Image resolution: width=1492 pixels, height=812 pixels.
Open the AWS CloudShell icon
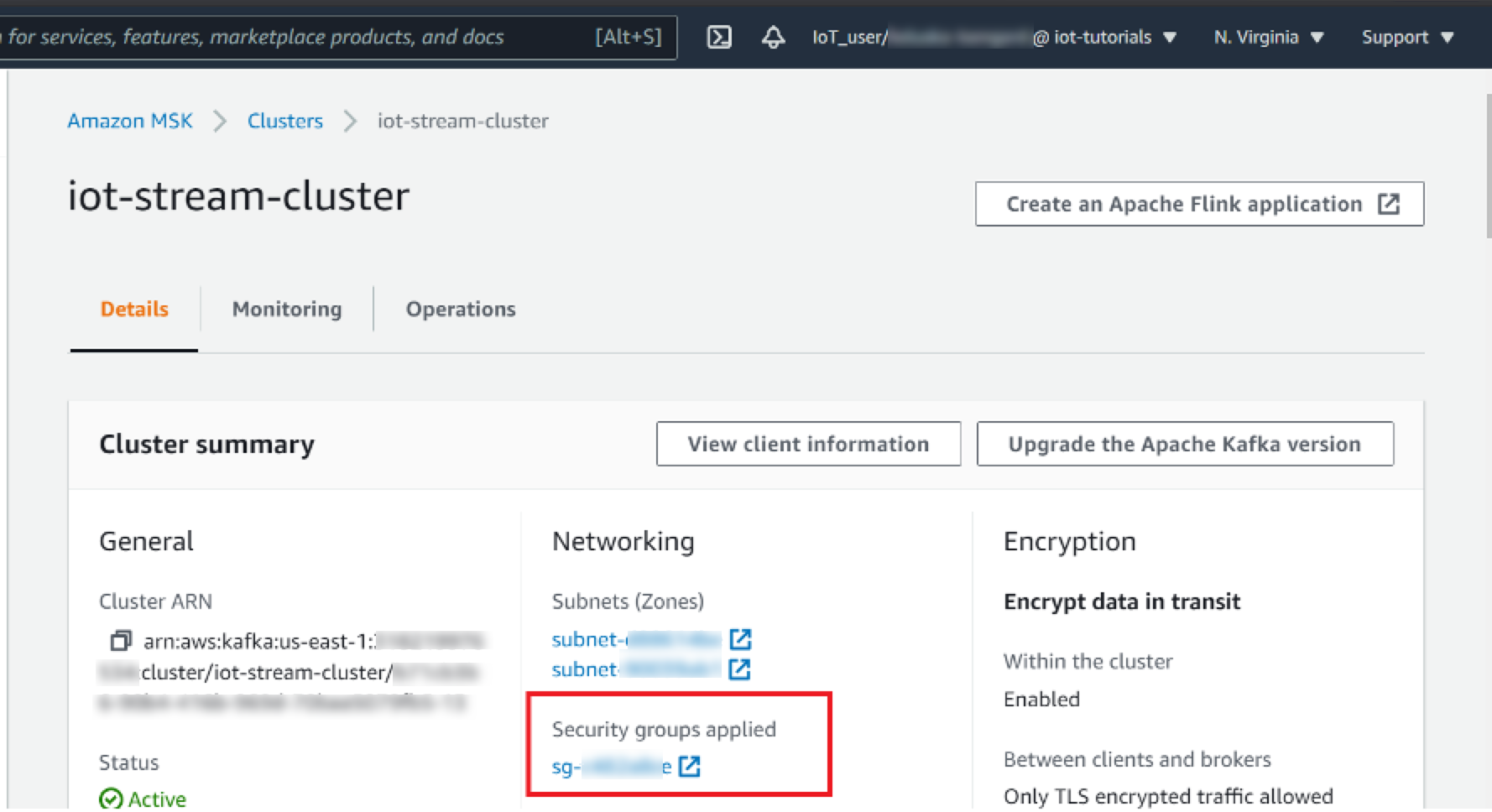tap(719, 37)
